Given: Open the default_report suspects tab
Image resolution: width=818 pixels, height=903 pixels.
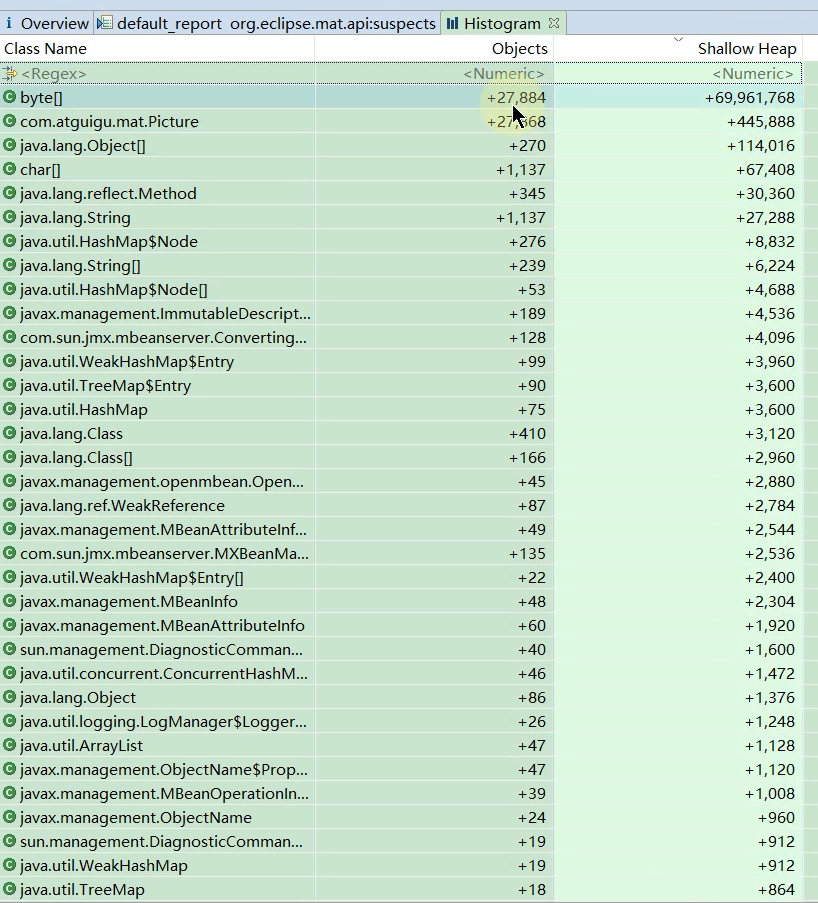Looking at the screenshot, I should click(x=267, y=24).
